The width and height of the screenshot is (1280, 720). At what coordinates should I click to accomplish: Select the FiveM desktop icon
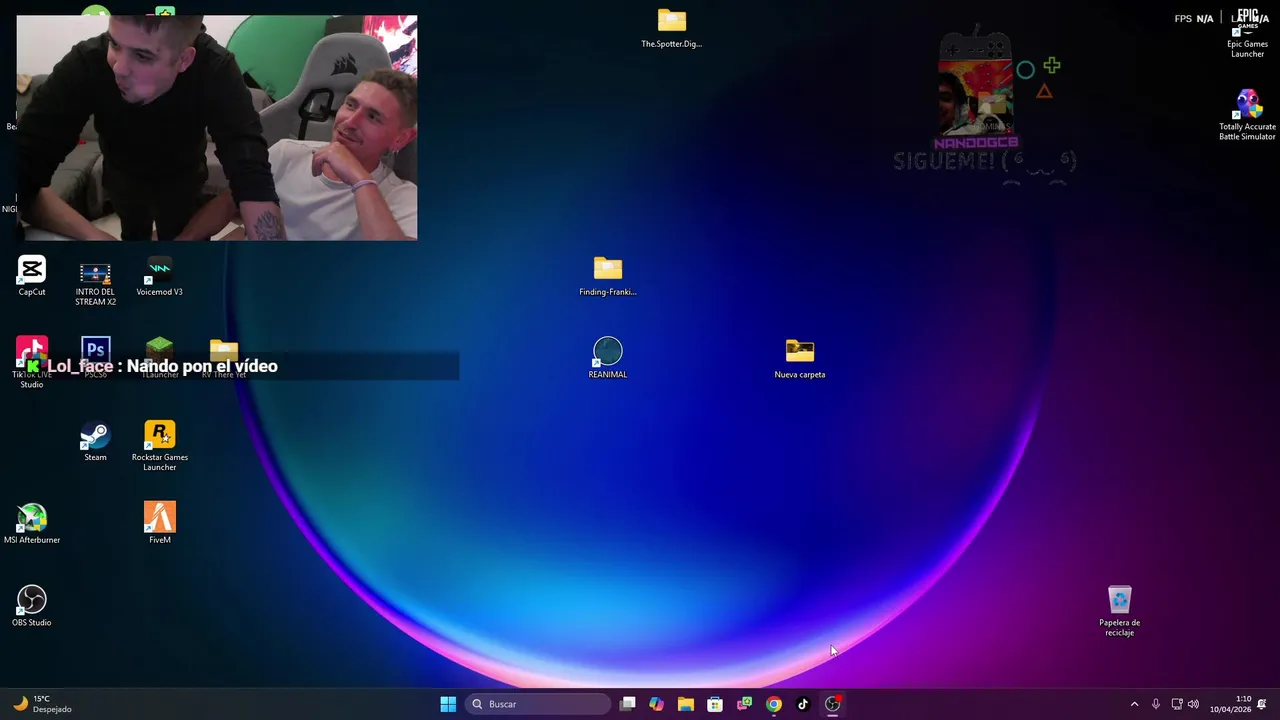159,523
